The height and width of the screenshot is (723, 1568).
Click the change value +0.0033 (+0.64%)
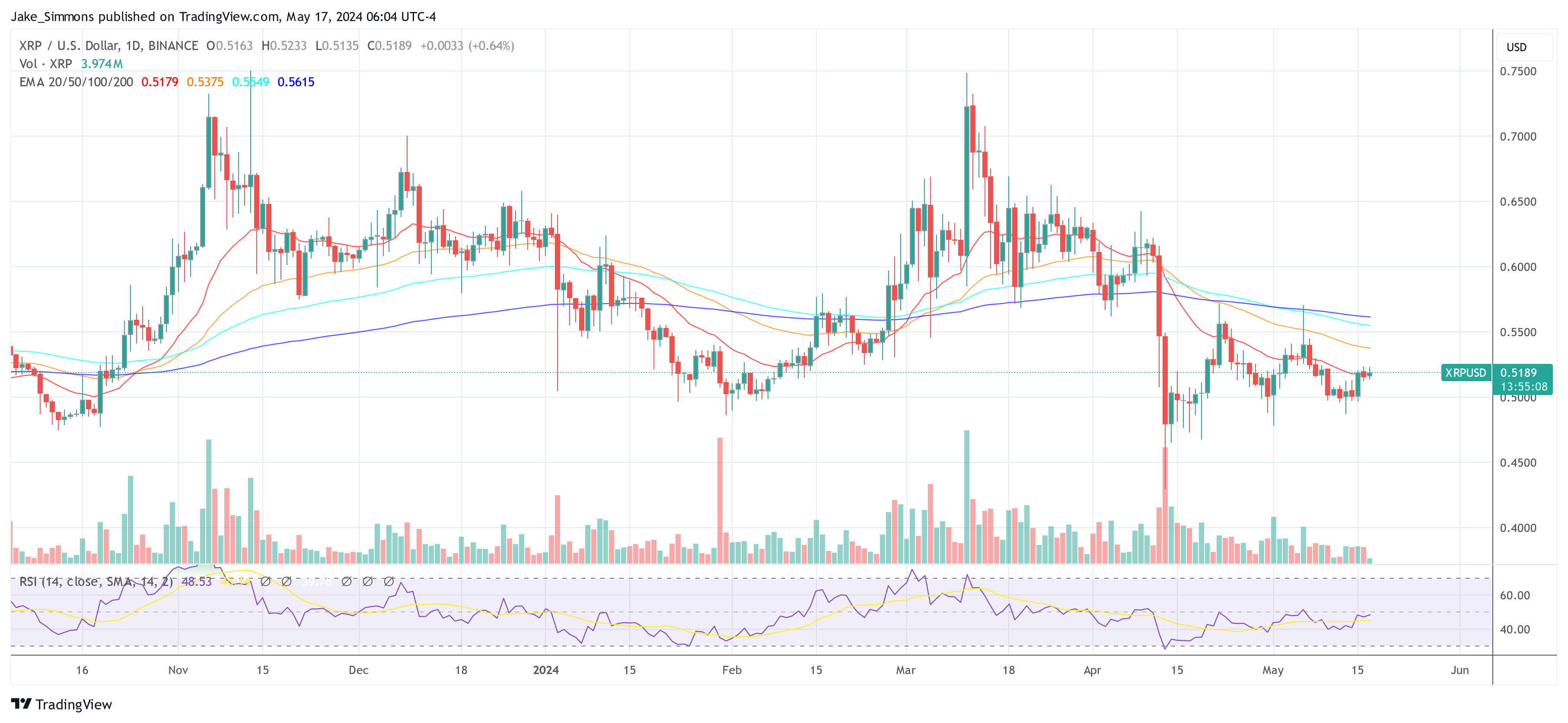click(468, 46)
